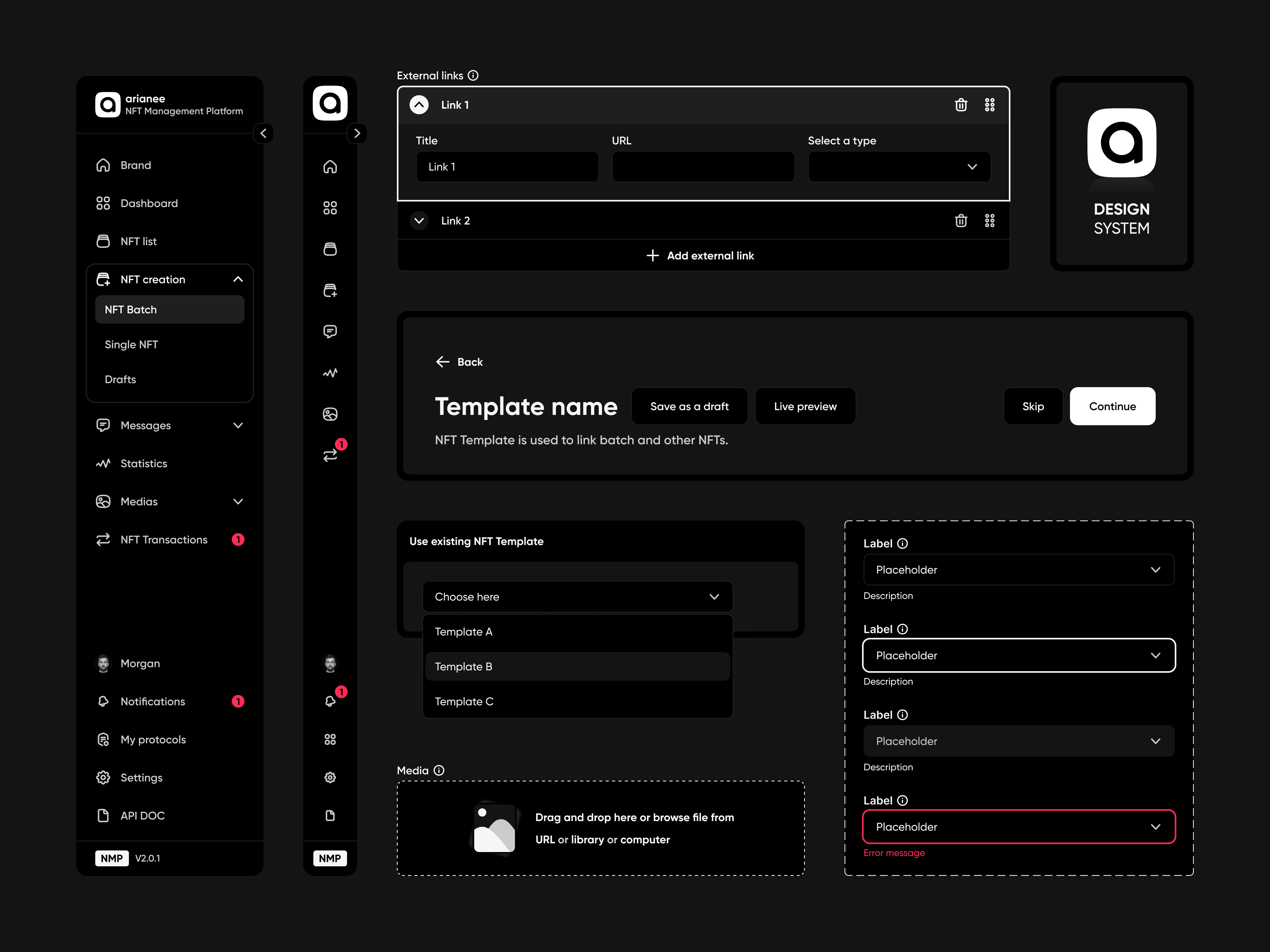Screen dimensions: 1270x952
Task: Click Add external link
Action: click(701, 255)
